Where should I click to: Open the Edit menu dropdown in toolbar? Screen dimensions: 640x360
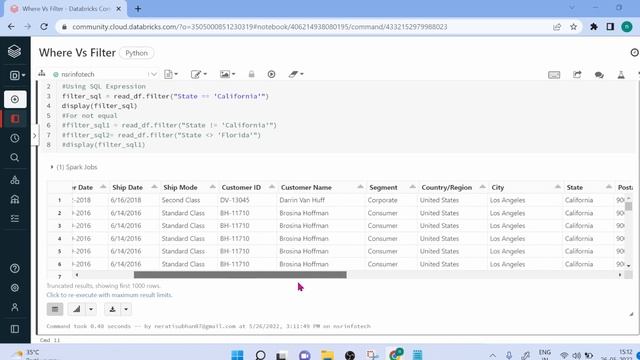199,74
